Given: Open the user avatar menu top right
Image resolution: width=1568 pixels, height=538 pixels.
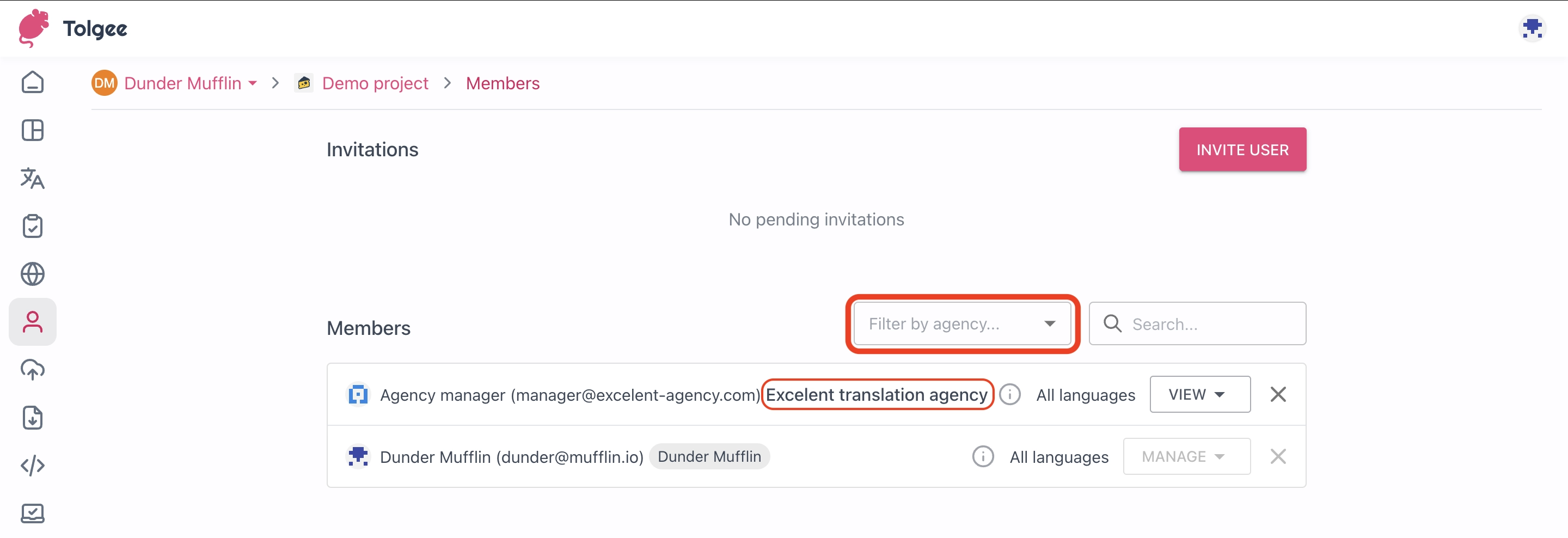Looking at the screenshot, I should [1533, 27].
